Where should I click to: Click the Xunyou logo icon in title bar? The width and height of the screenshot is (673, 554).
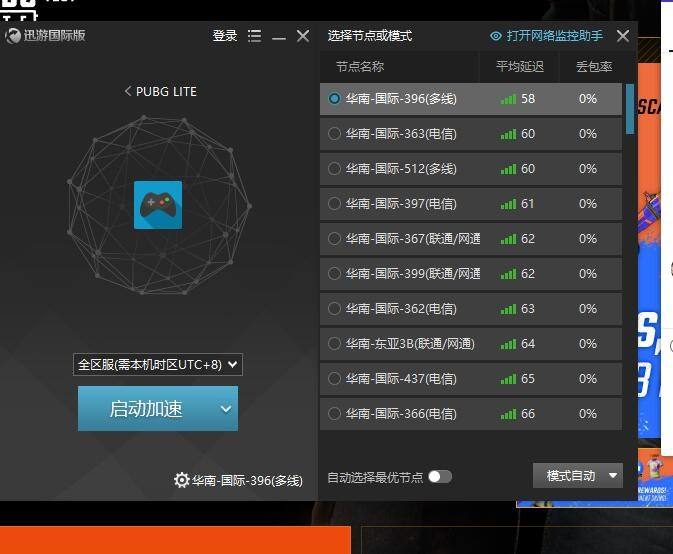(x=13, y=36)
